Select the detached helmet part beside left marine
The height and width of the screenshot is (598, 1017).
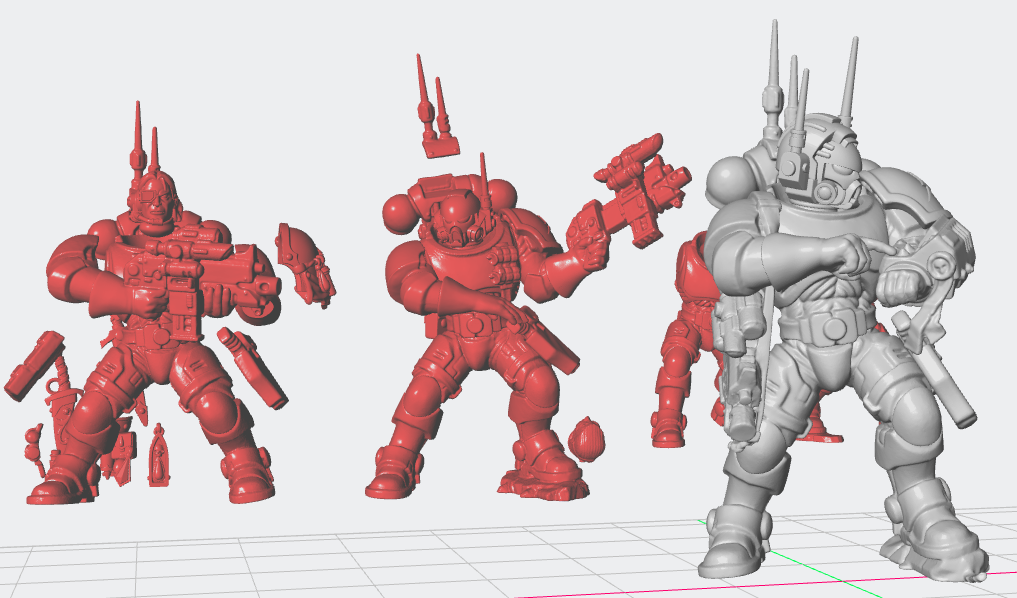tap(305, 264)
